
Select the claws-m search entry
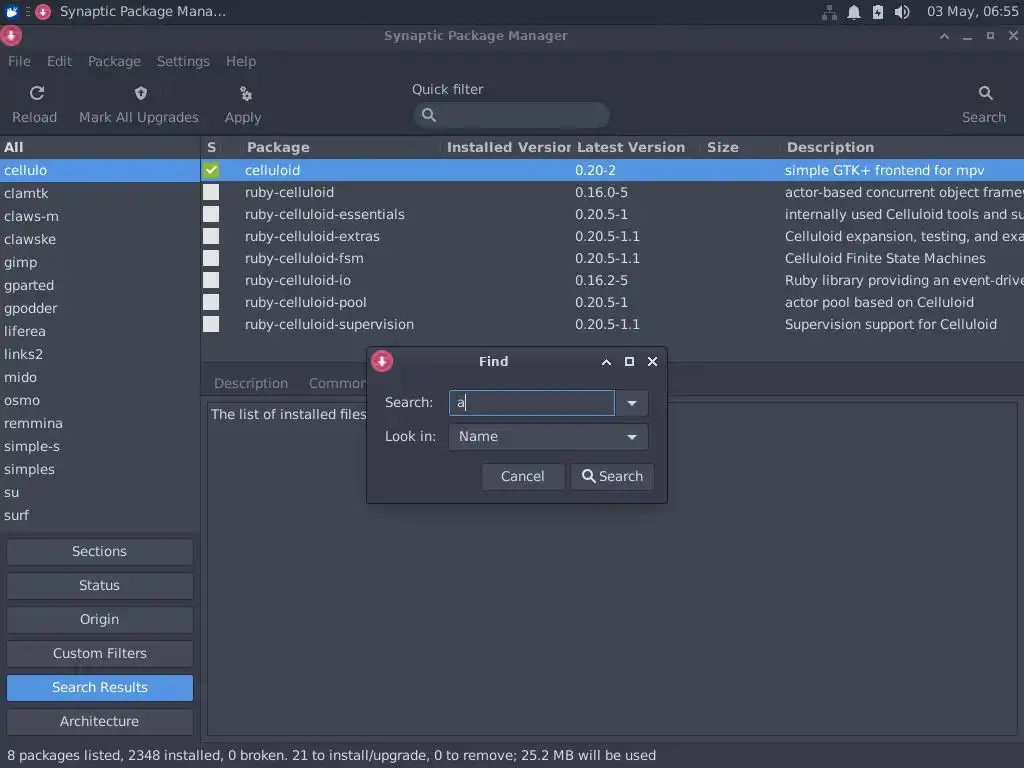[x=100, y=216]
